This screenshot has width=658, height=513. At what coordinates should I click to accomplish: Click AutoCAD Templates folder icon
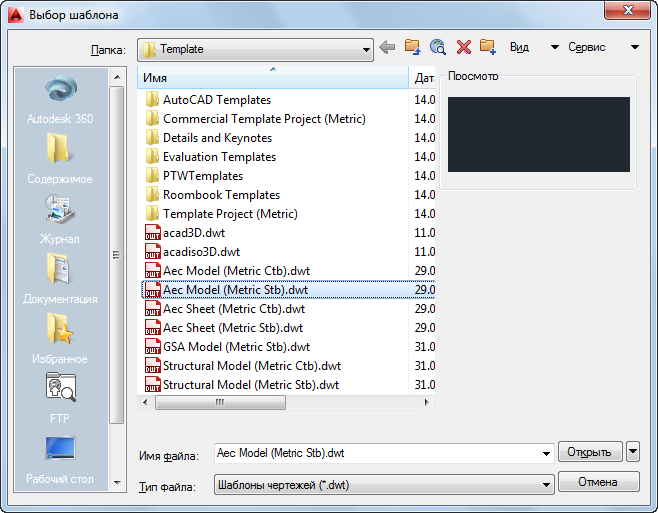[151, 100]
